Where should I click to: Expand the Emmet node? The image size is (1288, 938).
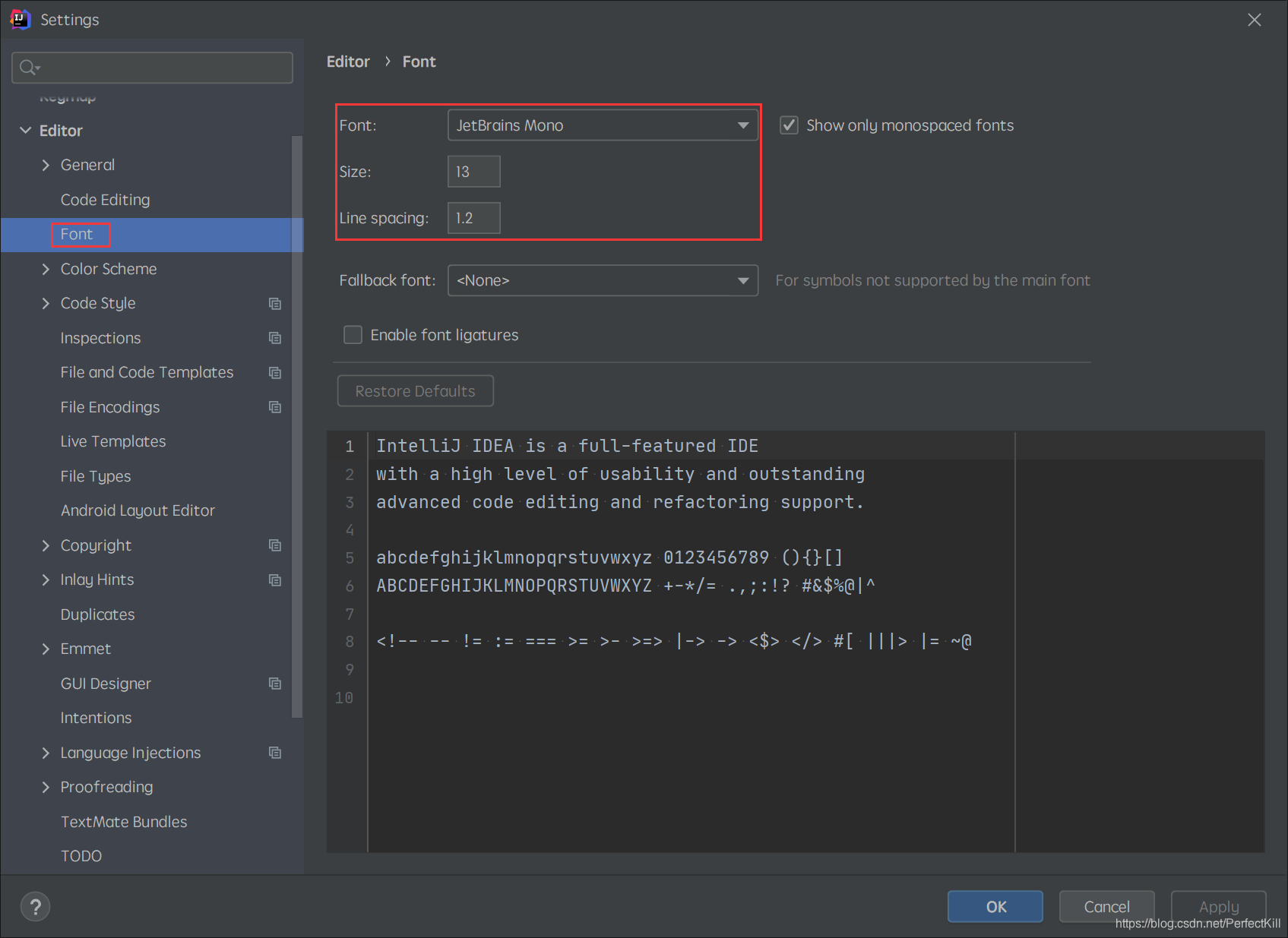point(46,649)
